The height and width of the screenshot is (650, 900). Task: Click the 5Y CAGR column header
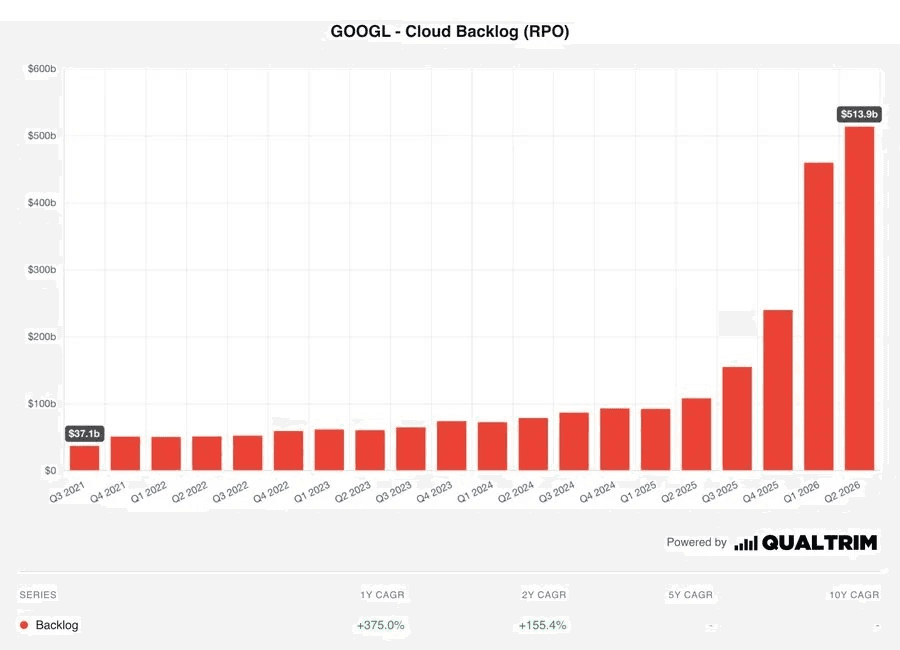[x=690, y=595]
